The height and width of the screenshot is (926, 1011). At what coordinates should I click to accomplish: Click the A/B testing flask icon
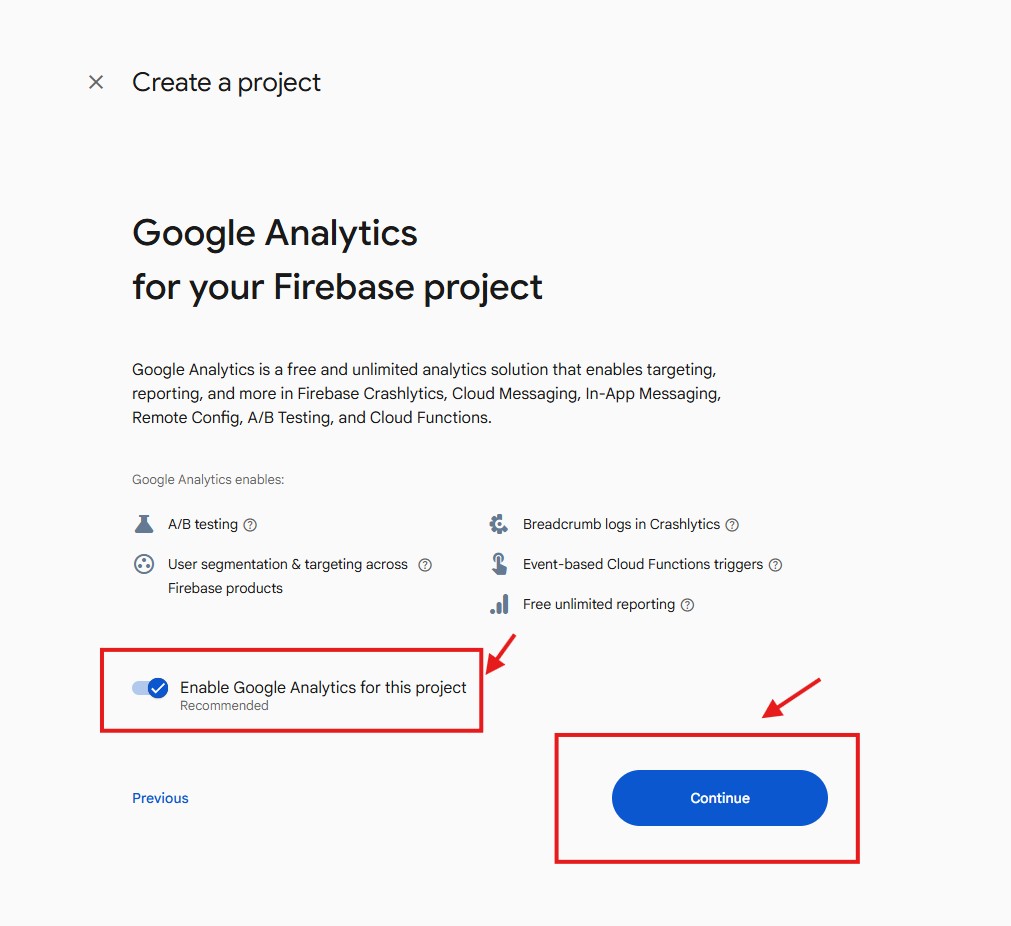[144, 524]
